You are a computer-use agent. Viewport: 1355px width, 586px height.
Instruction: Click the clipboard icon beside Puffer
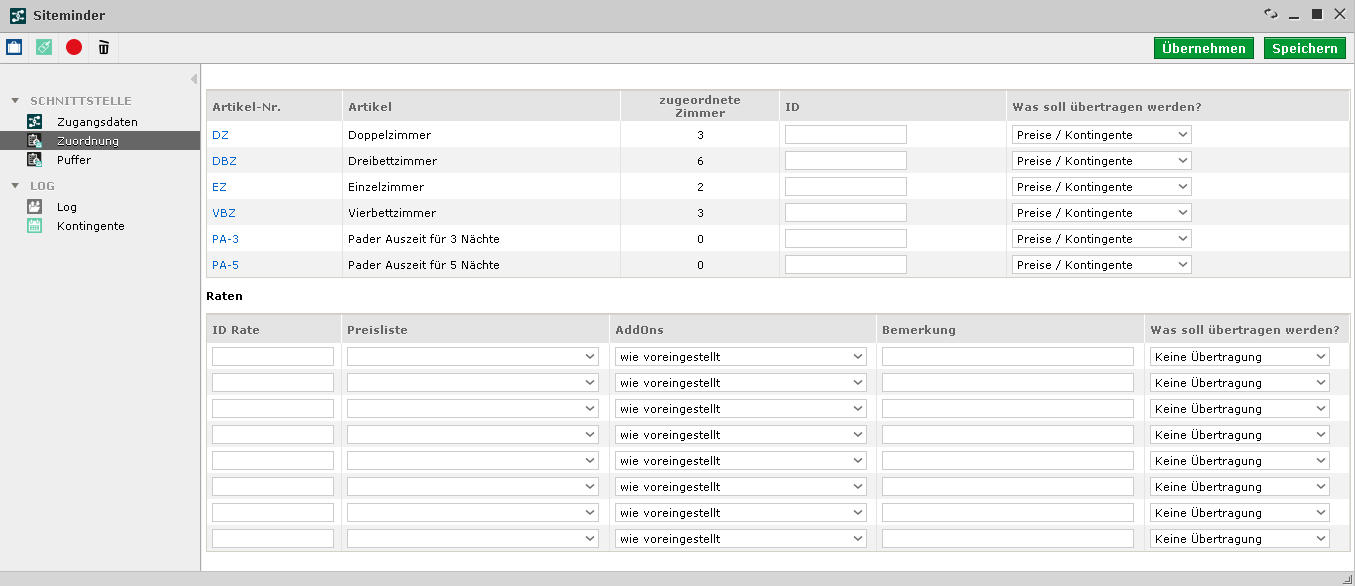coord(35,159)
